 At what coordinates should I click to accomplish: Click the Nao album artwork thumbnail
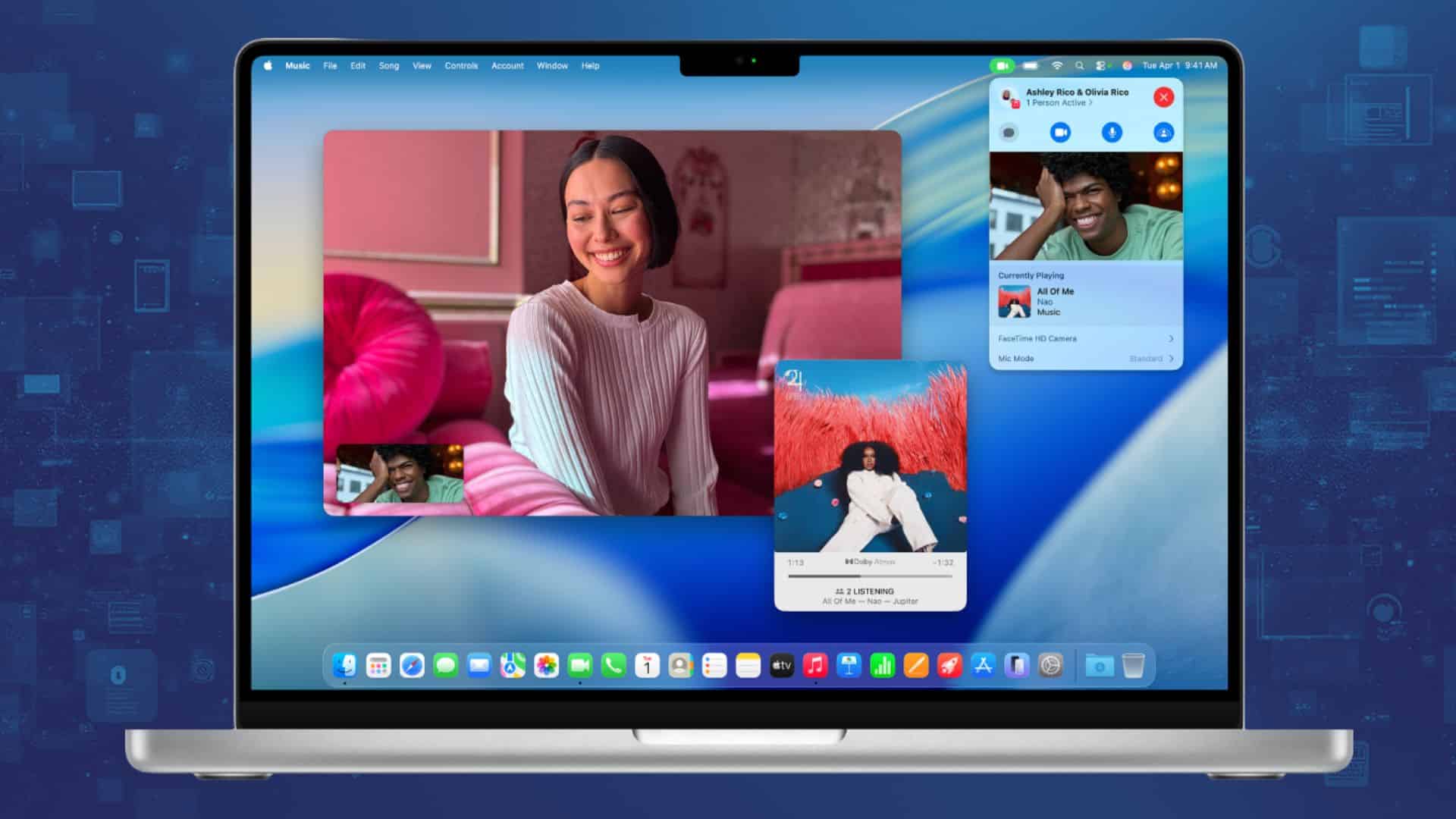point(1015,302)
